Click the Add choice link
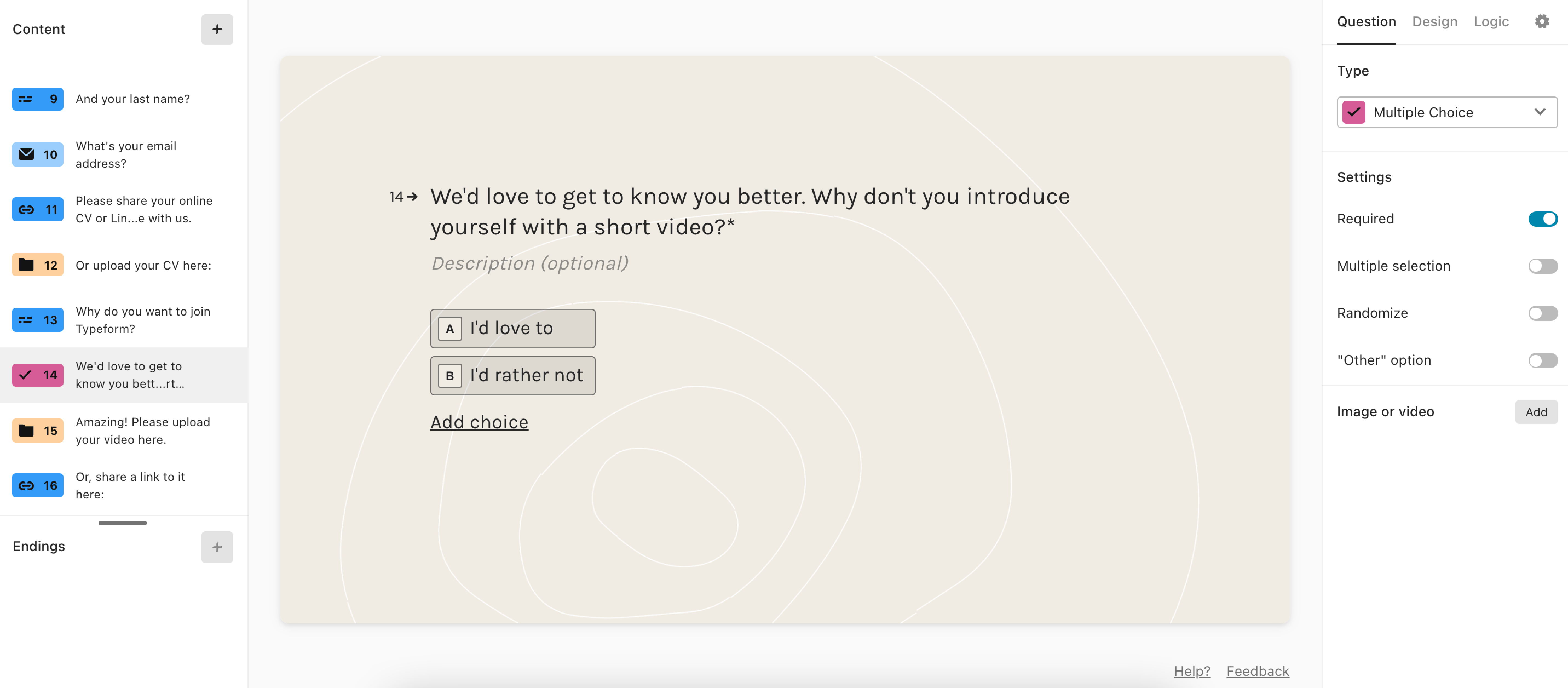 click(x=479, y=422)
